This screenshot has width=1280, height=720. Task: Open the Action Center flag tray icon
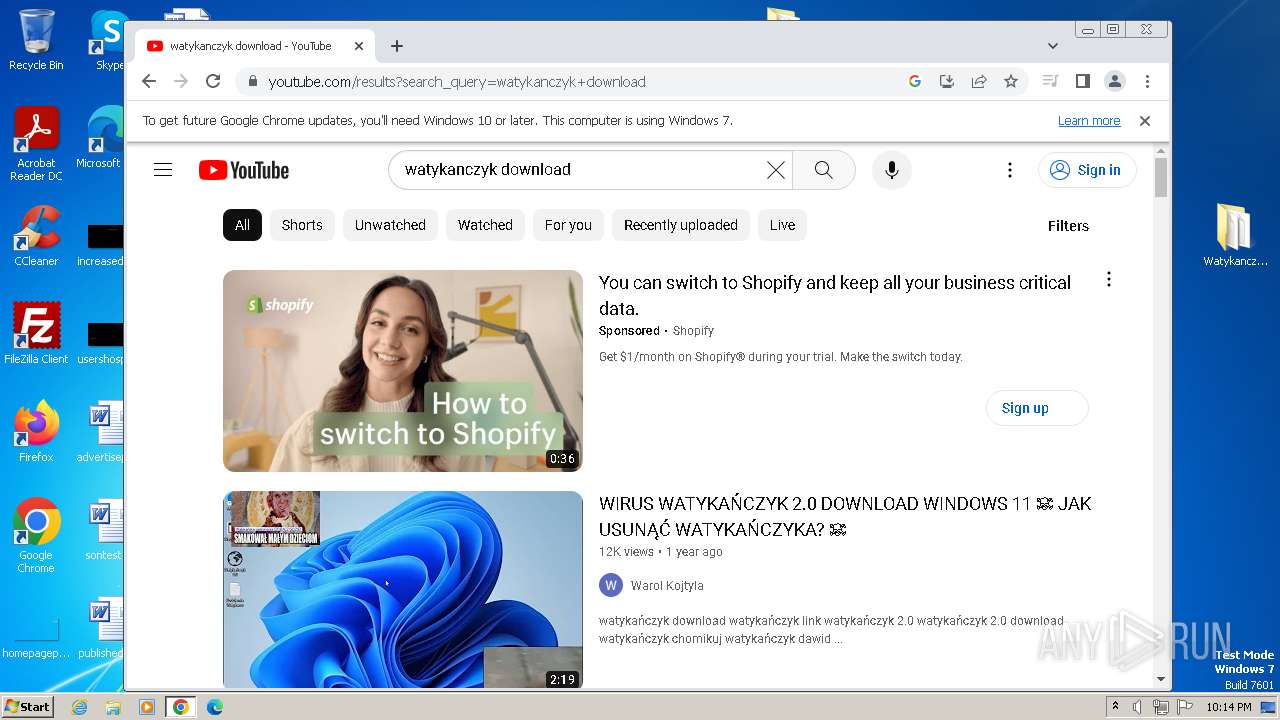1184,707
